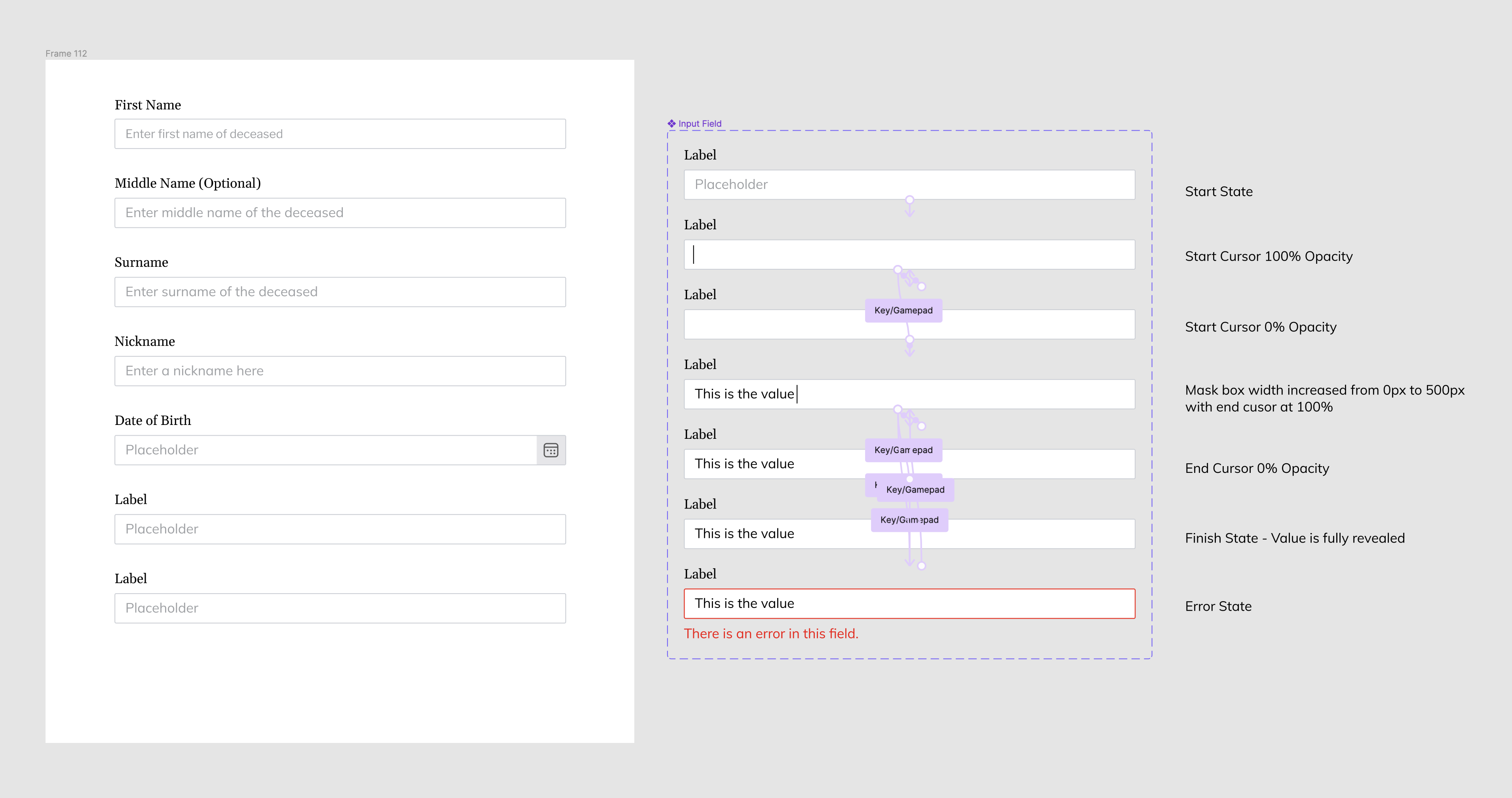Image resolution: width=1512 pixels, height=798 pixels.
Task: Click the Date of Birth placeholder field
Action: 326,450
